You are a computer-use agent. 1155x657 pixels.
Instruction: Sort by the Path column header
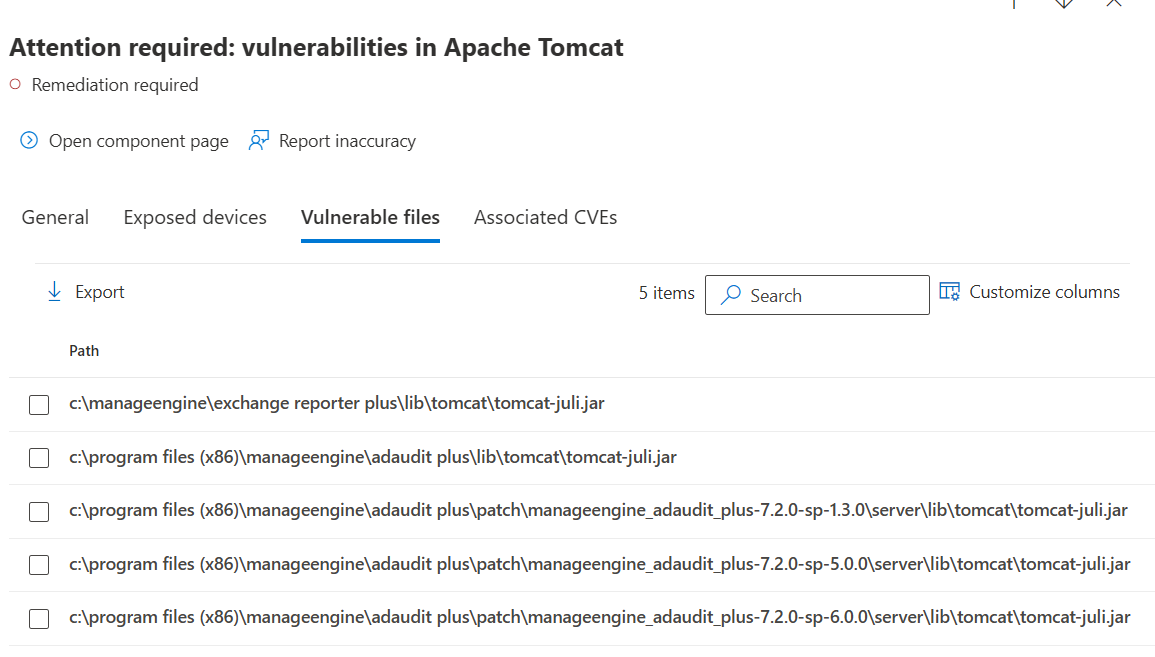(x=84, y=351)
